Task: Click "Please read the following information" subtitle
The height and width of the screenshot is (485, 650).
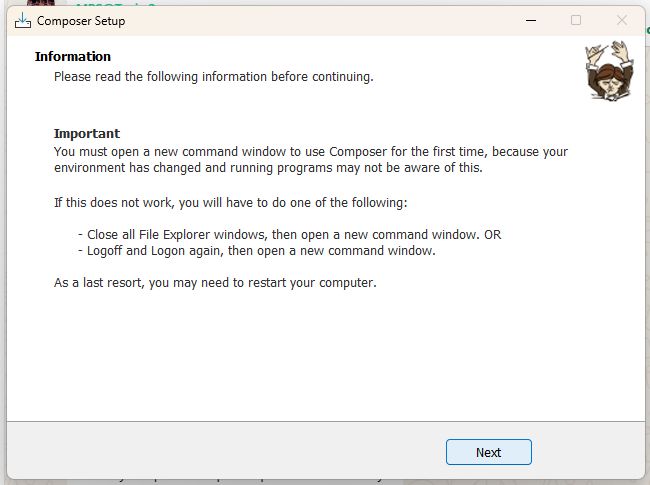Action: [213, 76]
